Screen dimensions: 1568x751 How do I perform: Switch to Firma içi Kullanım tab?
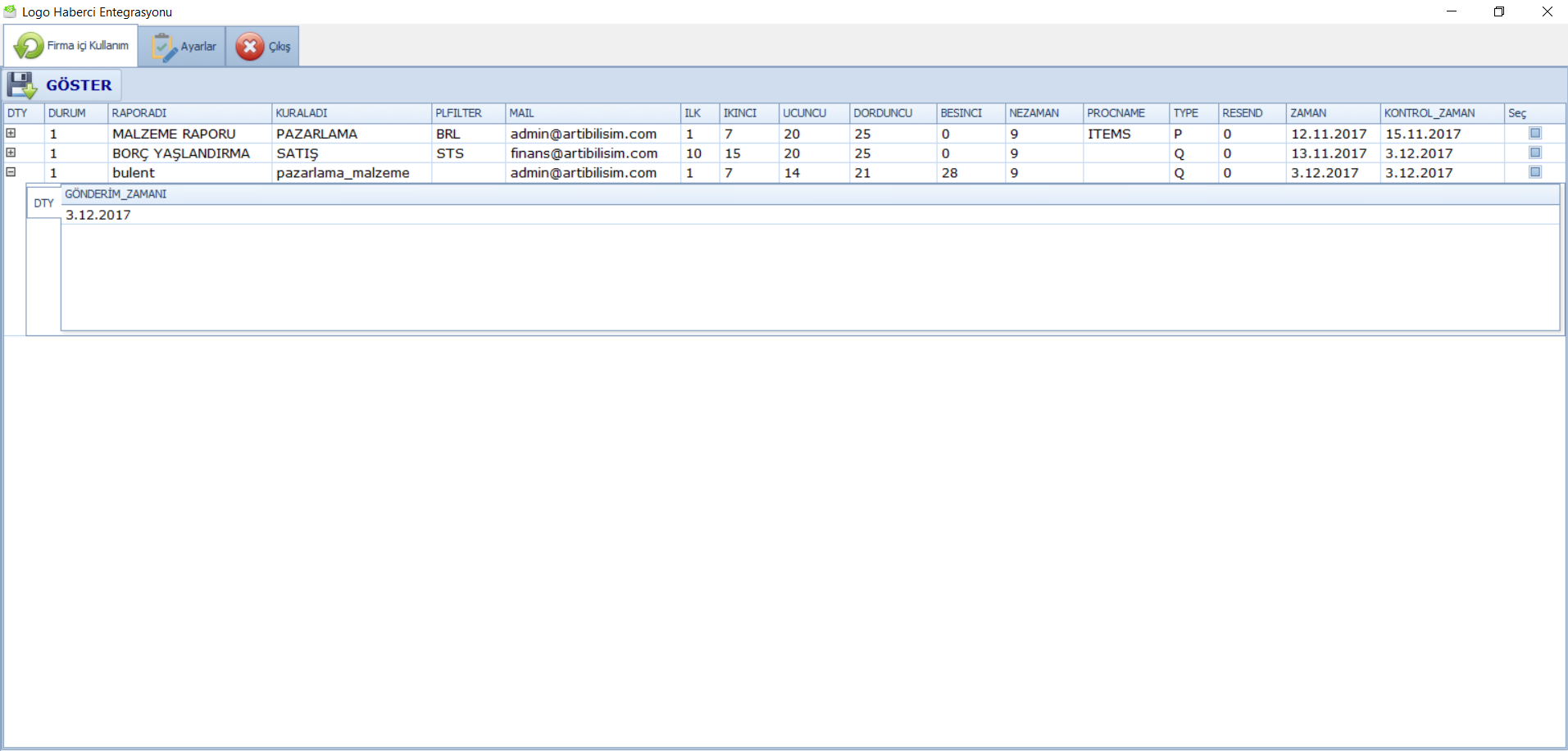71,46
